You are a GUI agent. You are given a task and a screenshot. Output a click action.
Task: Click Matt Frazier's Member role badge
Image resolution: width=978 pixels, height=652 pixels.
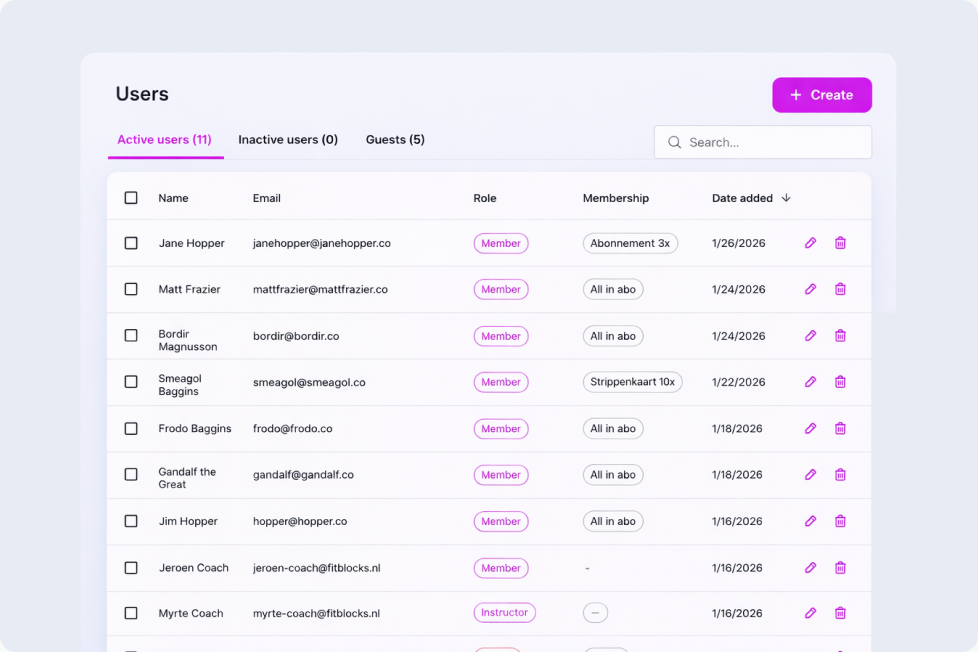[501, 290]
